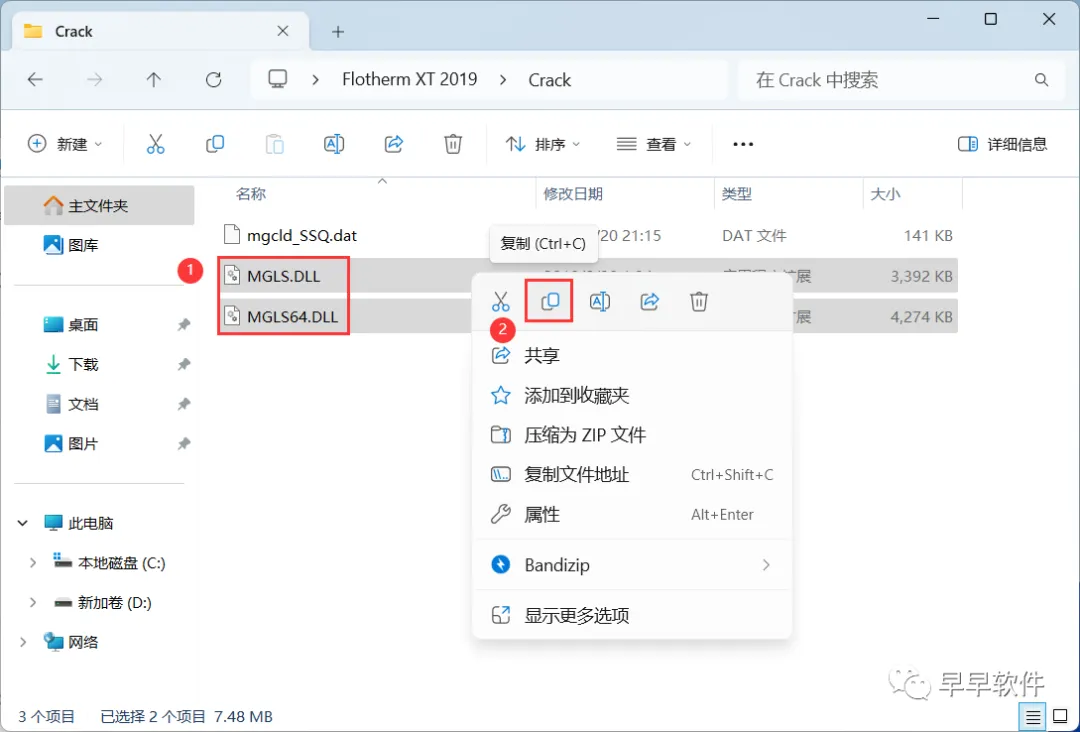Open 主文件夹 in the sidebar
This screenshot has height=732, width=1080.
pyautogui.click(x=99, y=206)
